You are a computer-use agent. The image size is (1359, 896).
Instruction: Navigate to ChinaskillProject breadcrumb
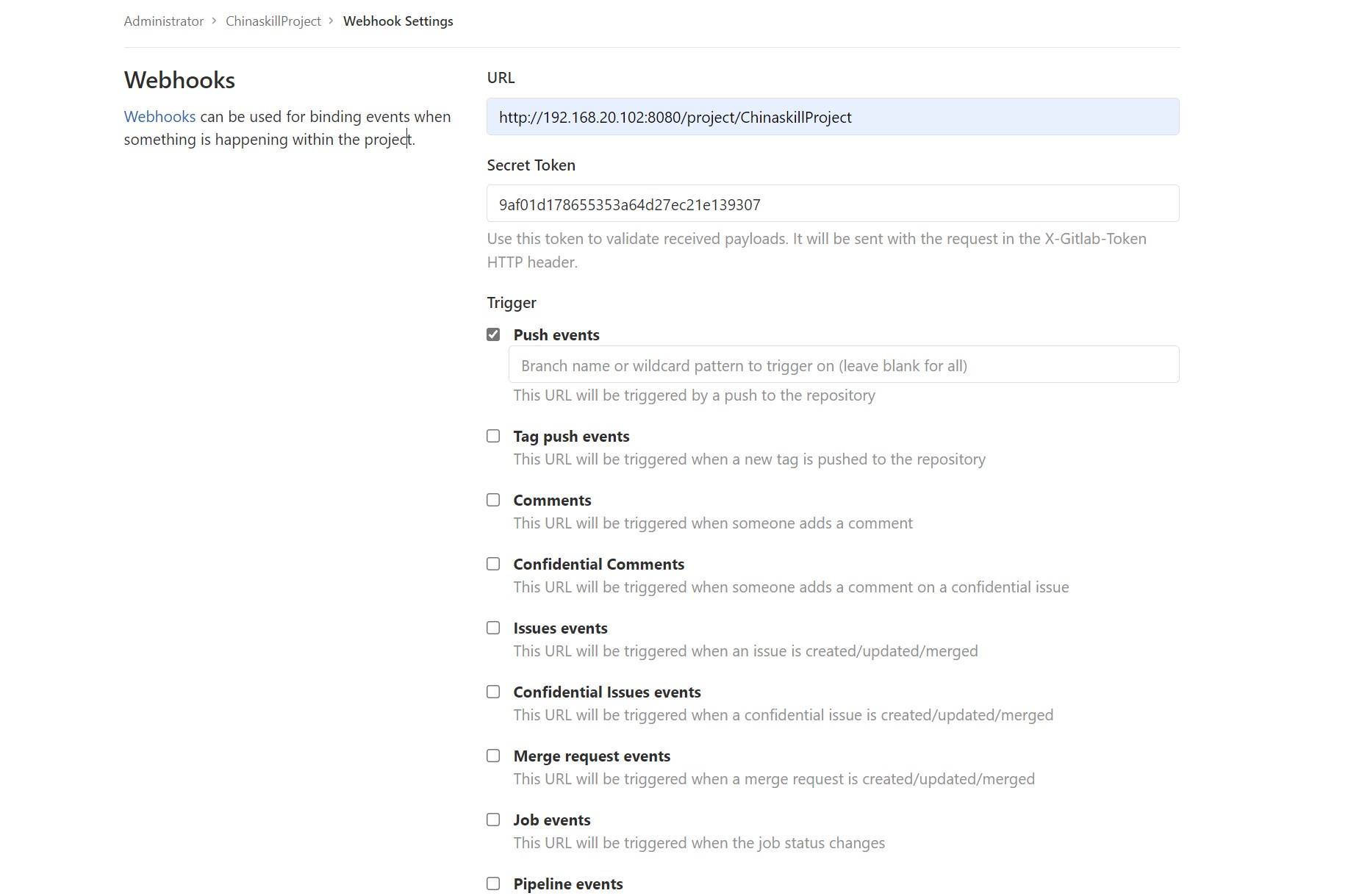tap(273, 21)
